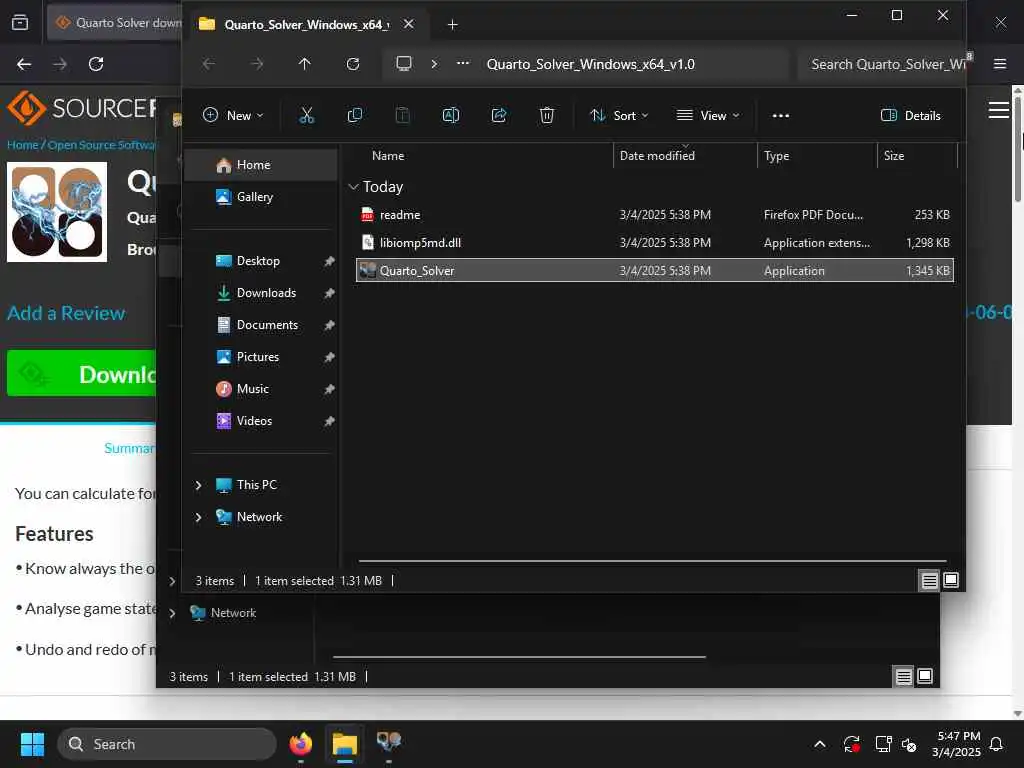The width and height of the screenshot is (1024, 768).
Task: Click the browser reload button
Action: [96, 64]
